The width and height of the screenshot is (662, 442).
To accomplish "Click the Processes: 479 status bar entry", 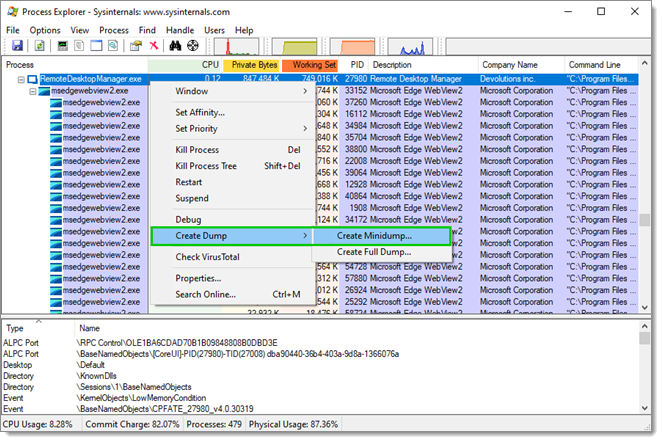I will tap(214, 424).
